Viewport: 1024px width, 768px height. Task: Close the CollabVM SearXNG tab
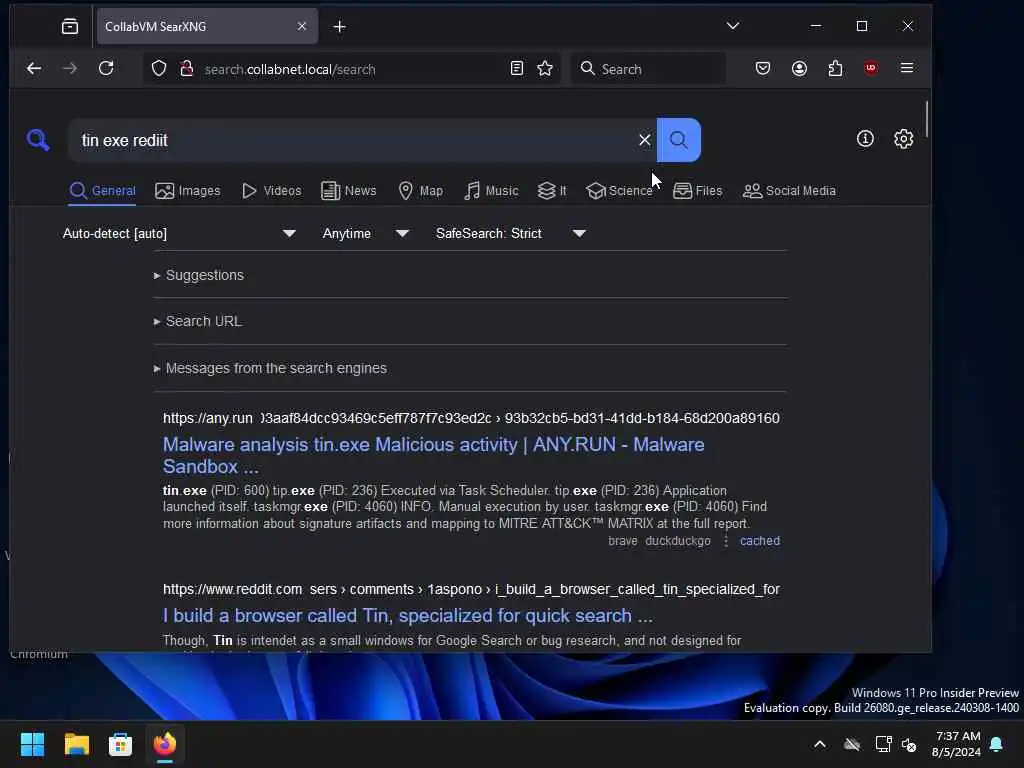tap(302, 26)
